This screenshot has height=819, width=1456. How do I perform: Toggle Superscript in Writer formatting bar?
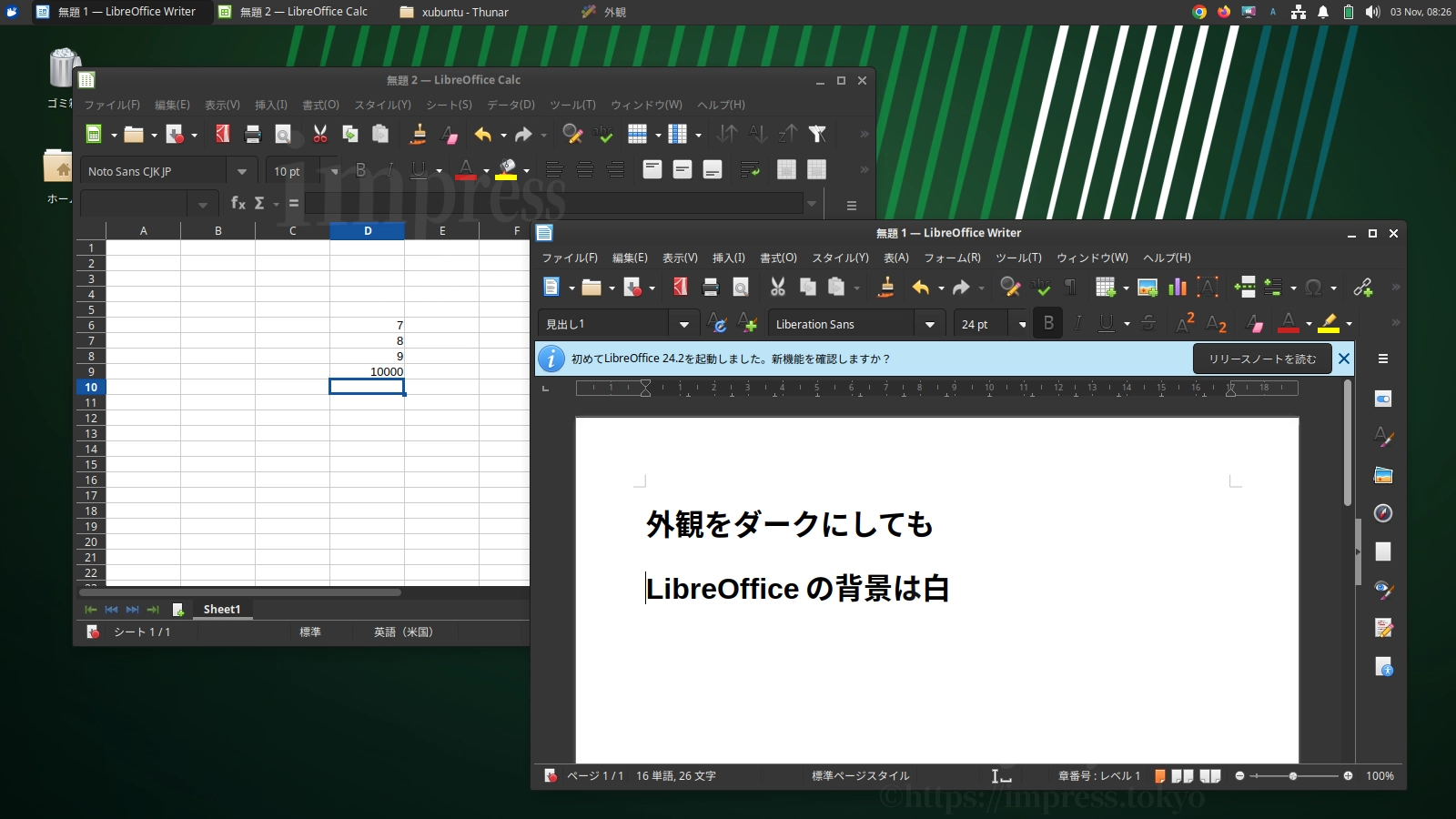pos(1185,323)
